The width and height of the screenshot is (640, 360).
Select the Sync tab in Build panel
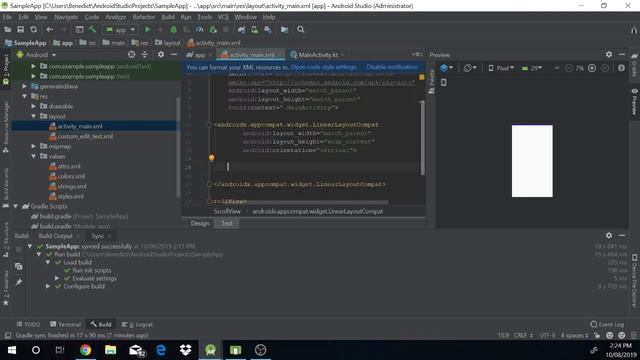98,236
